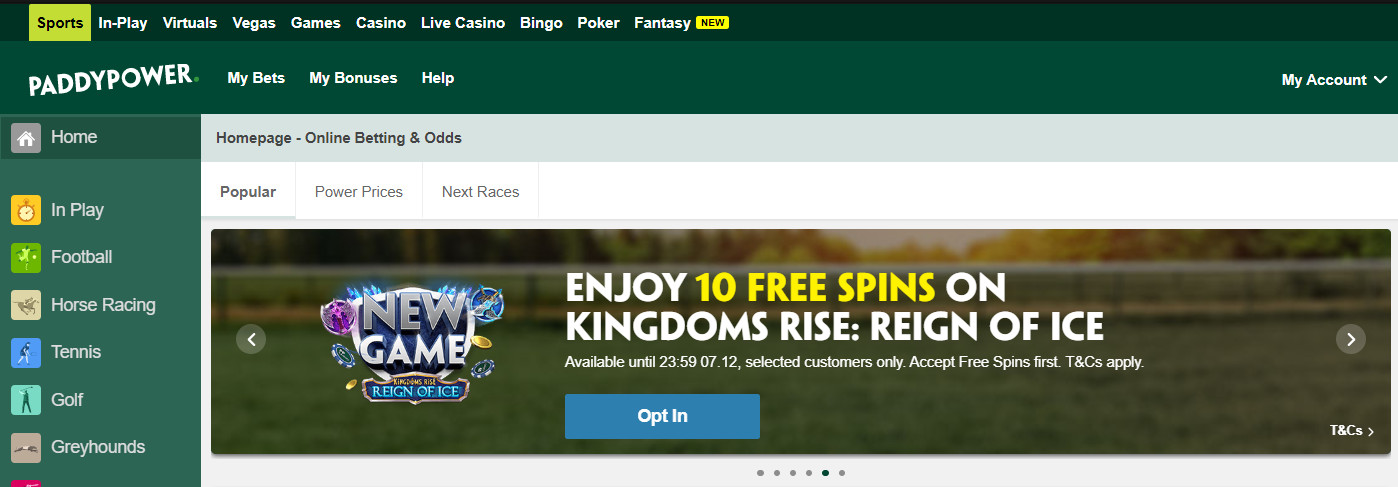Expand the My Account dropdown
This screenshot has height=487, width=1398.
click(x=1334, y=80)
